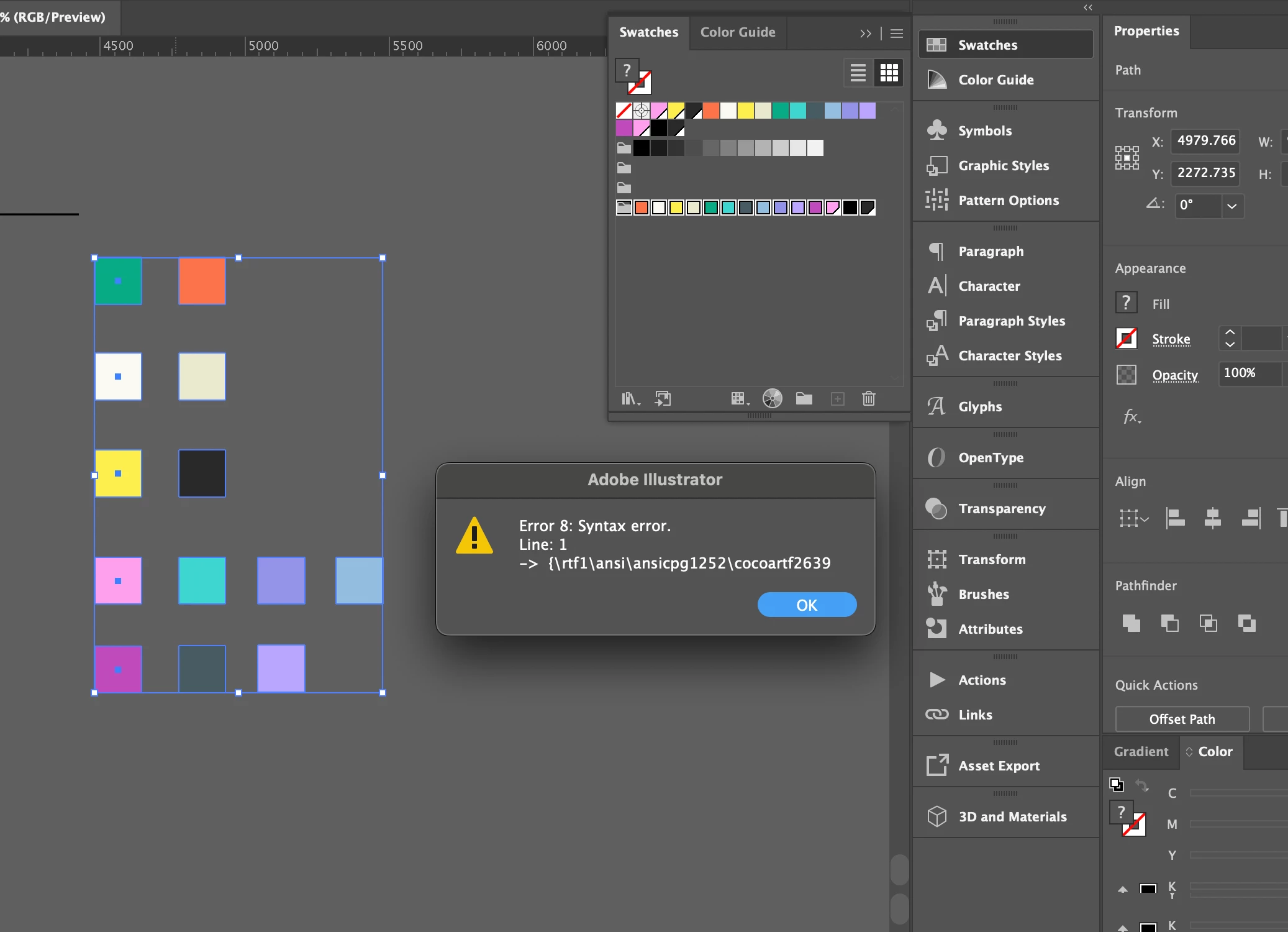Swap fill and stroke in Color panel
This screenshot has height=932, width=1288.
(x=1141, y=785)
